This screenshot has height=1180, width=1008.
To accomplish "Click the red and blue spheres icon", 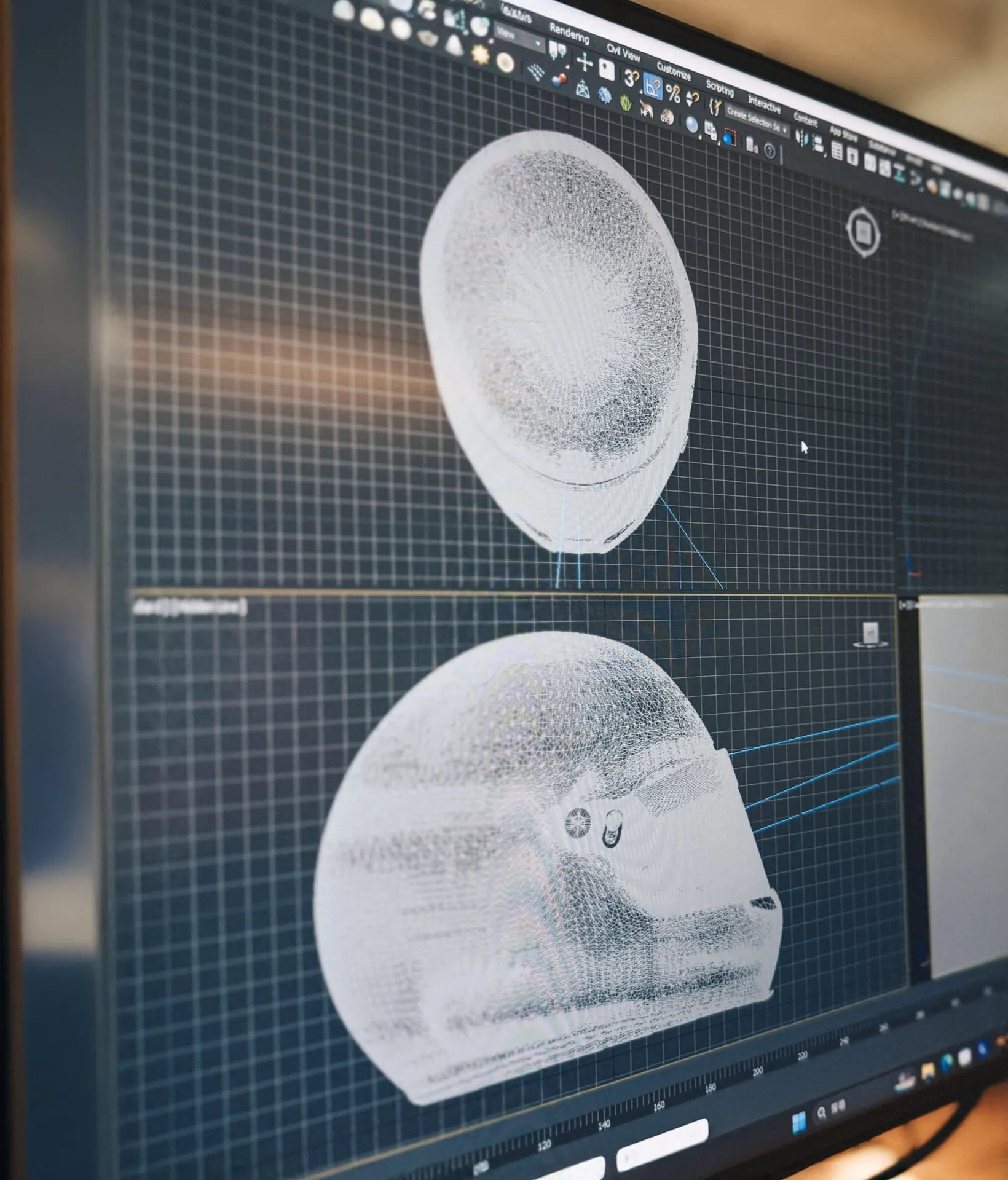I will tap(559, 81).
